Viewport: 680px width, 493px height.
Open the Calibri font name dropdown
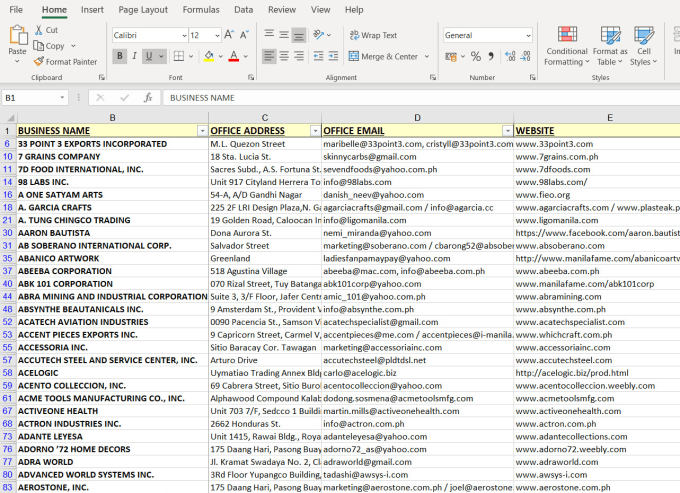184,36
